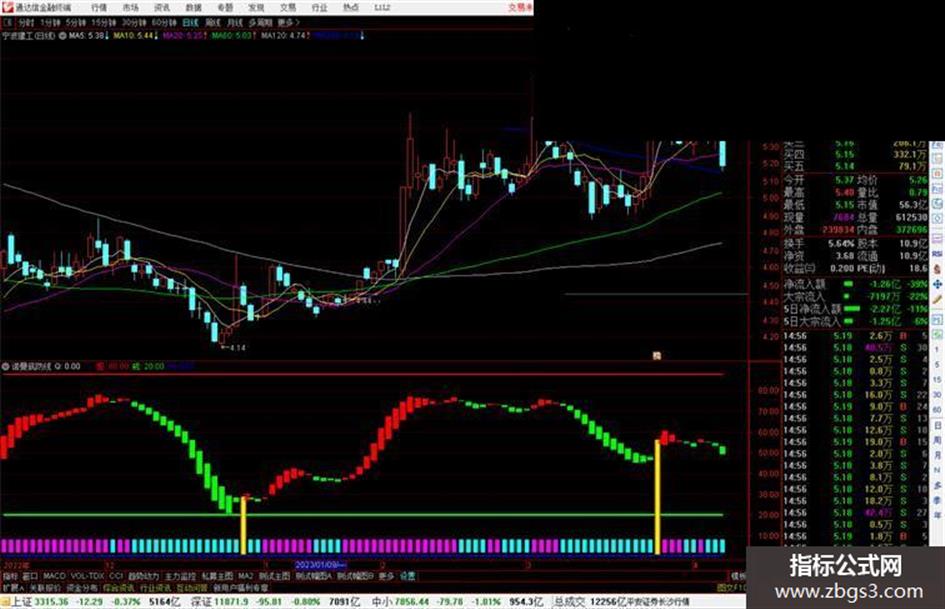Viewport: 945px width, 609px height.
Task: Switch chart to 1分钟 period
Action: (x=50, y=22)
